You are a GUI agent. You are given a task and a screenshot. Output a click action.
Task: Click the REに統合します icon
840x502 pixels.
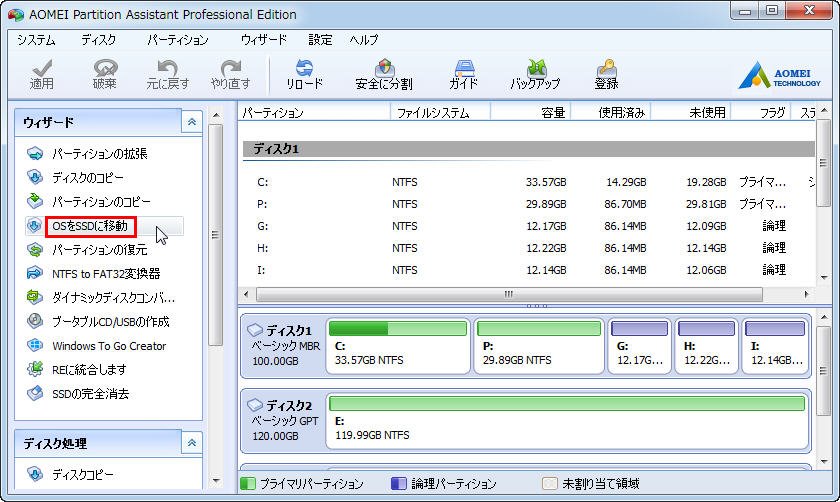pyautogui.click(x=35, y=369)
